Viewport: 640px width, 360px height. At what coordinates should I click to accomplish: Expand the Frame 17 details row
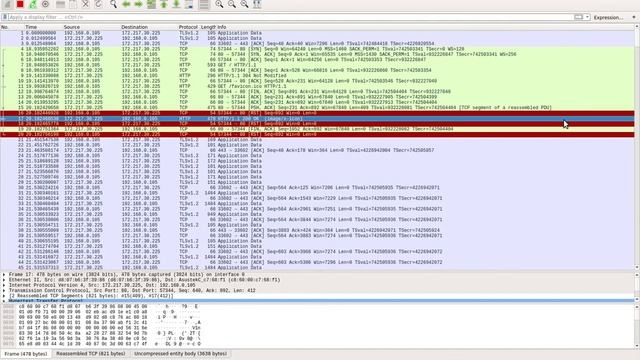(x=4, y=275)
